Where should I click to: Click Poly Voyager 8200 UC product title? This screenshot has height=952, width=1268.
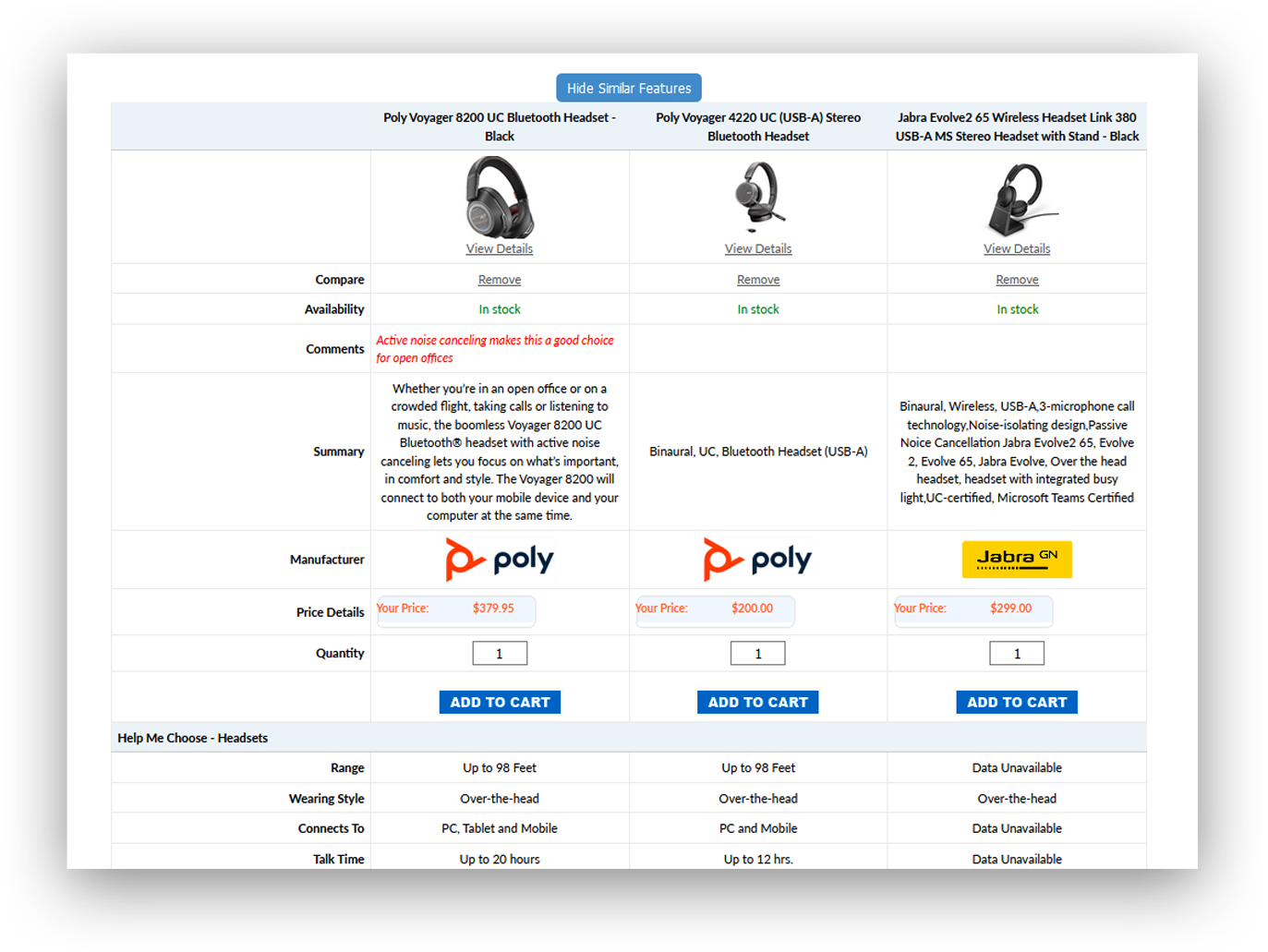(x=500, y=127)
